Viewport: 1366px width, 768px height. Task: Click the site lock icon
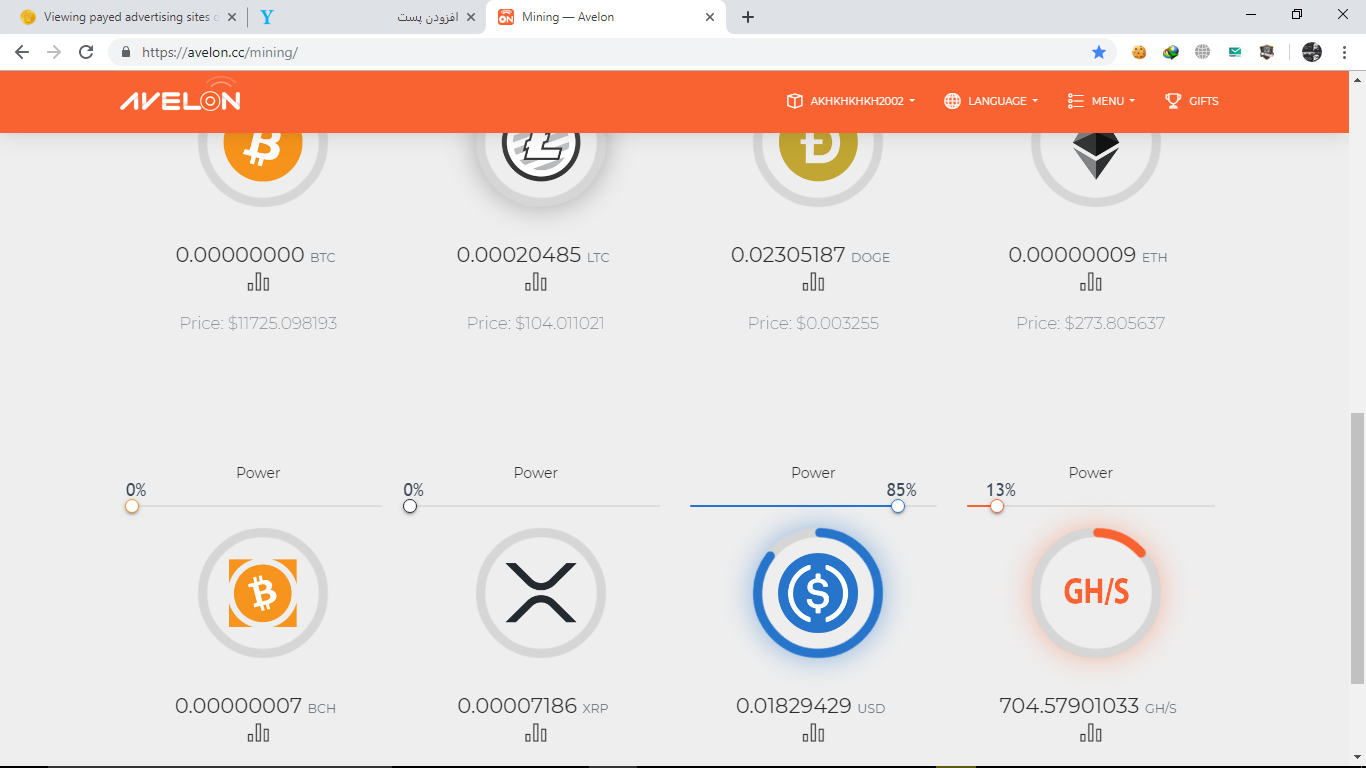tap(126, 52)
